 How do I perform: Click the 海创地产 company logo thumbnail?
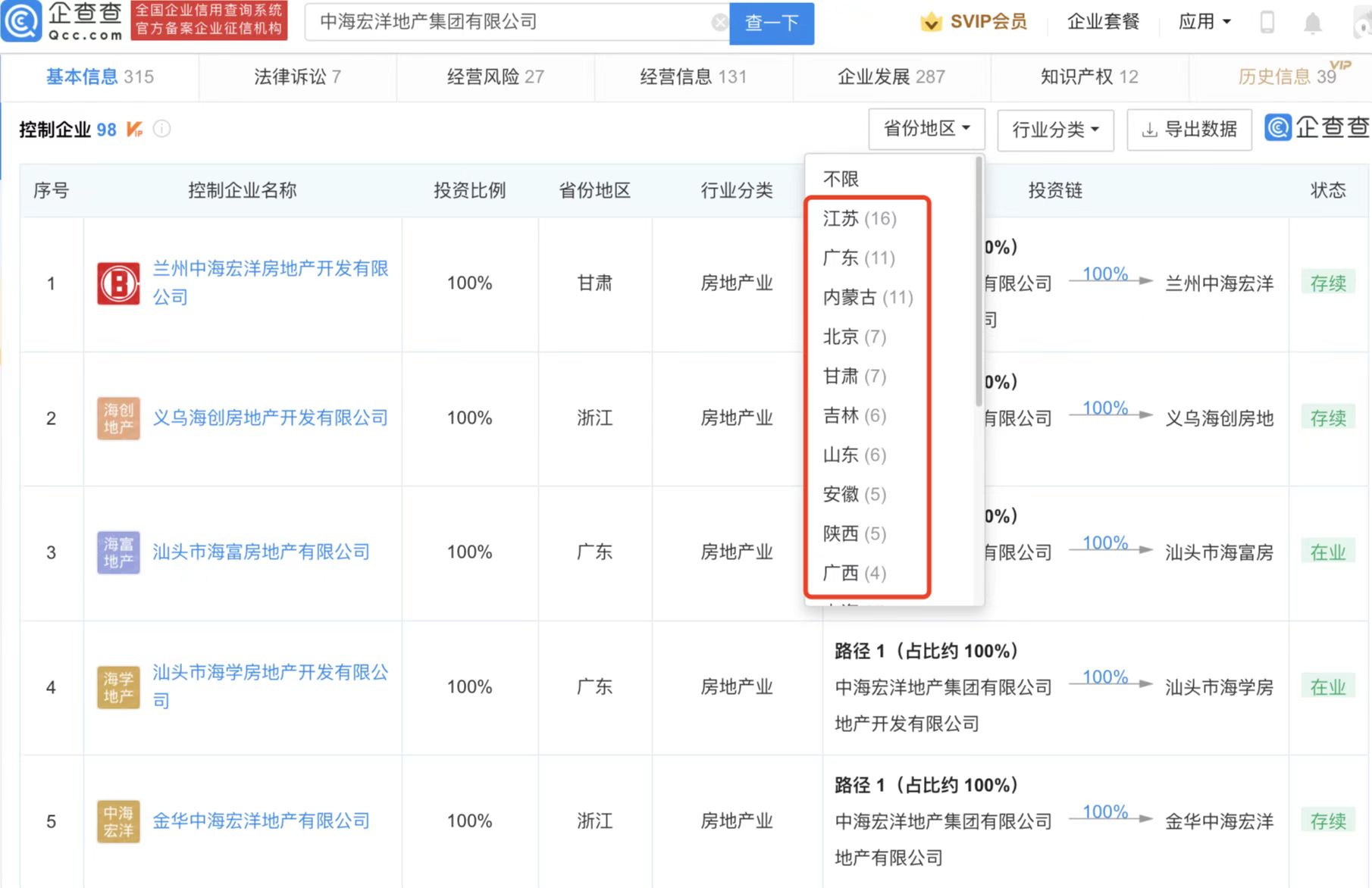(118, 418)
